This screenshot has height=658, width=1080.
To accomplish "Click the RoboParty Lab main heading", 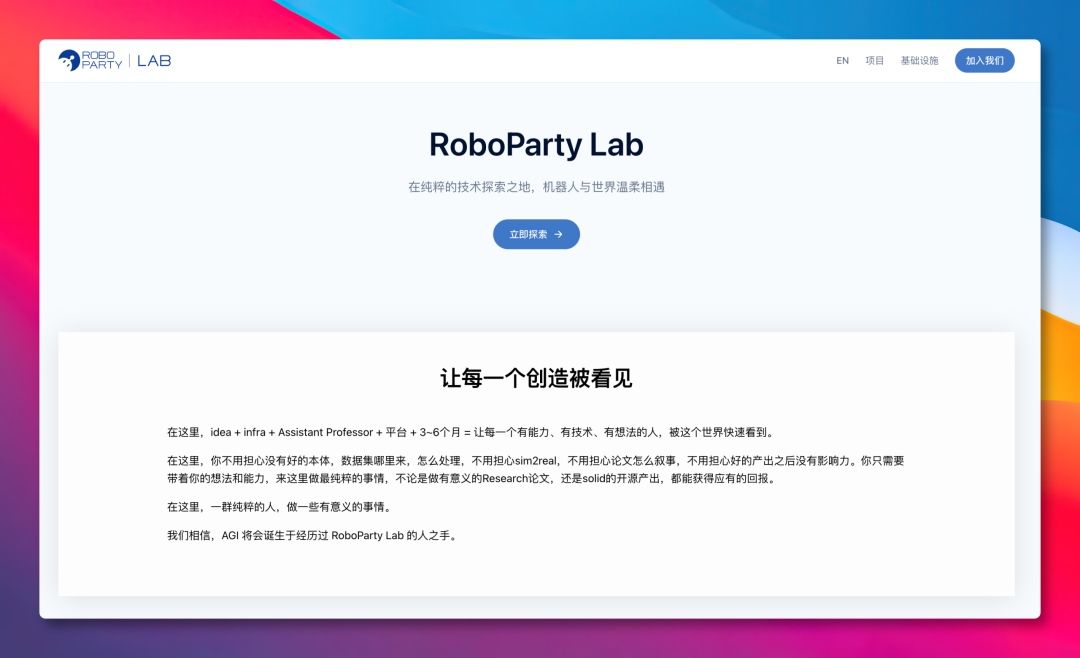I will 537,145.
